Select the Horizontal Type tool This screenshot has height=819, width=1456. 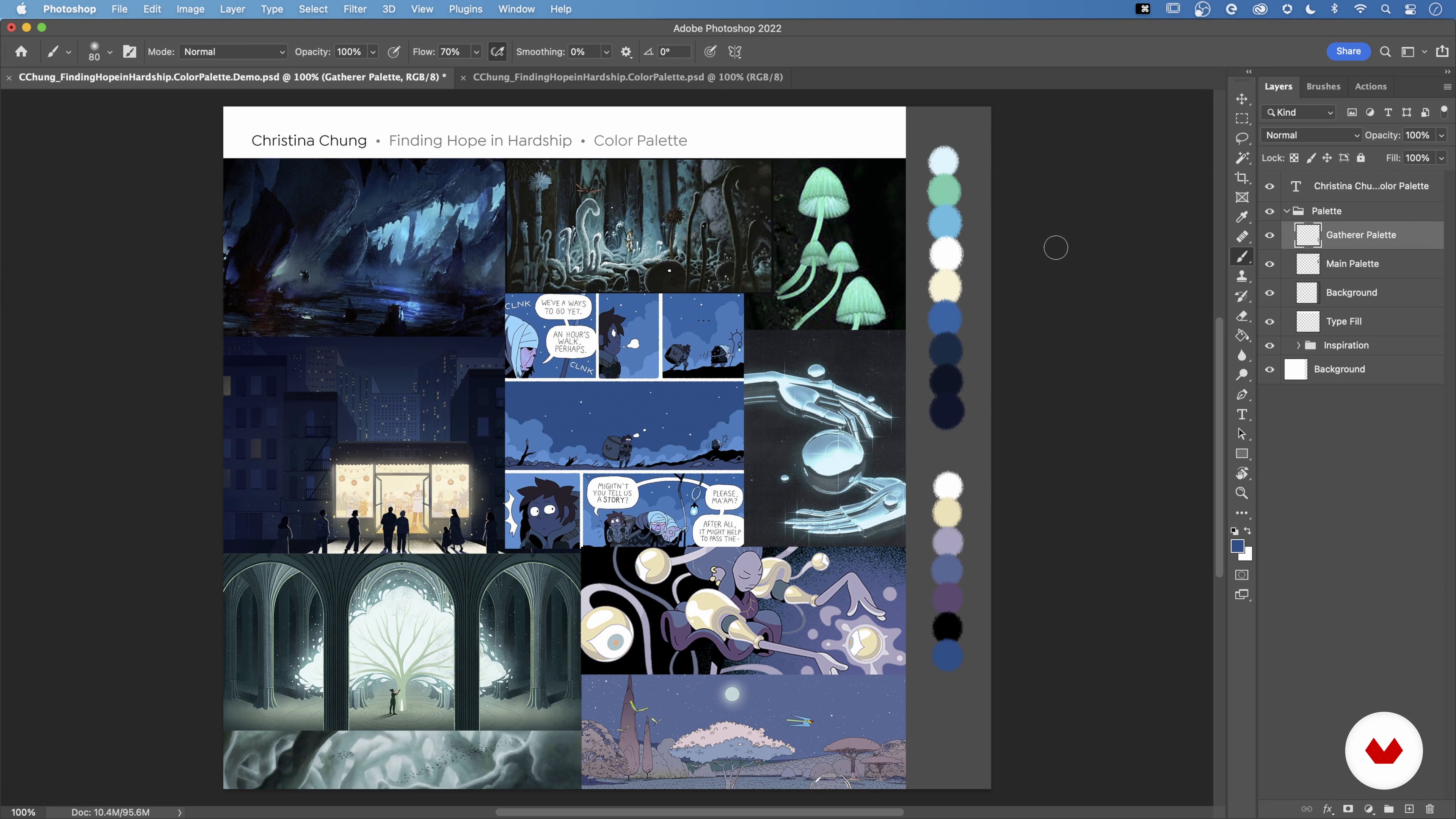[1242, 414]
